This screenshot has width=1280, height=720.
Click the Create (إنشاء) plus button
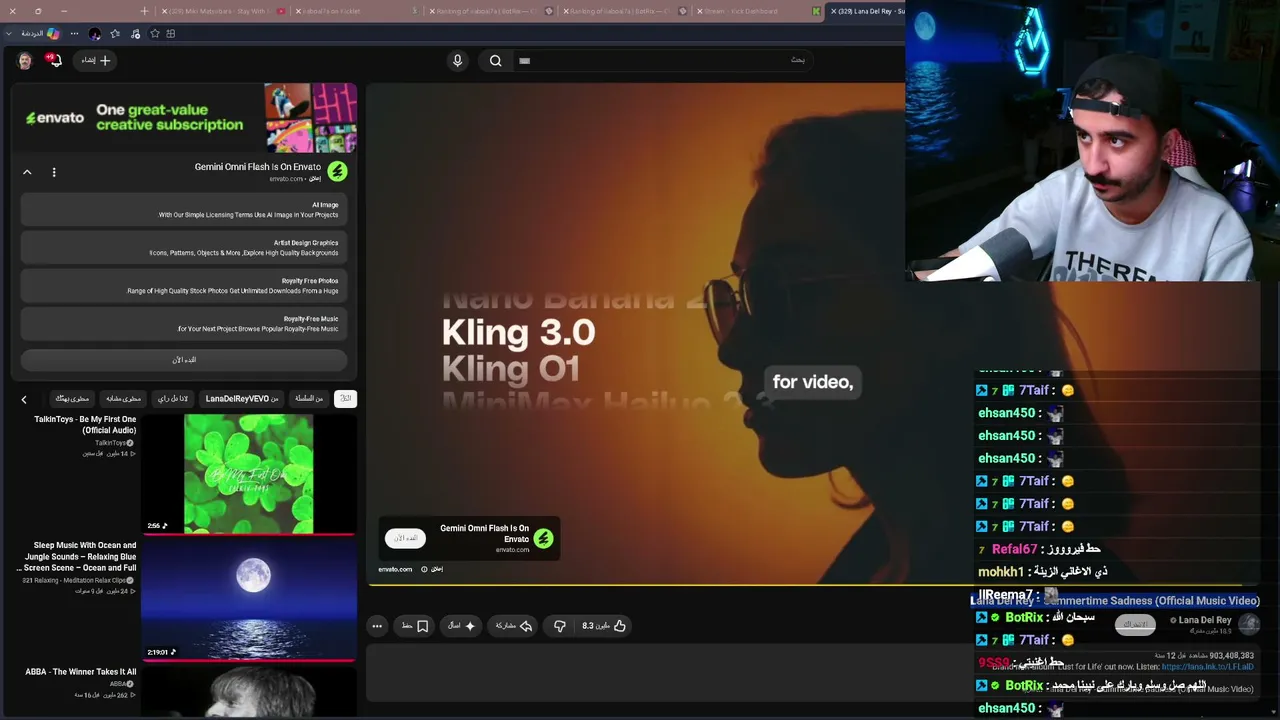pos(96,60)
